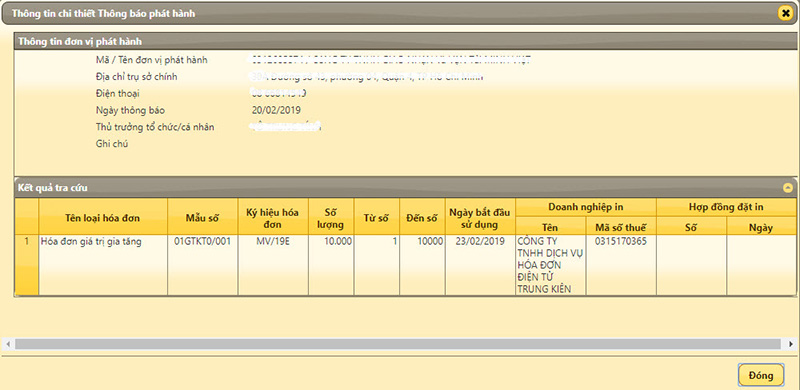Click the Tên sub-column header
Viewport: 800px width, 390px height.
(x=550, y=227)
